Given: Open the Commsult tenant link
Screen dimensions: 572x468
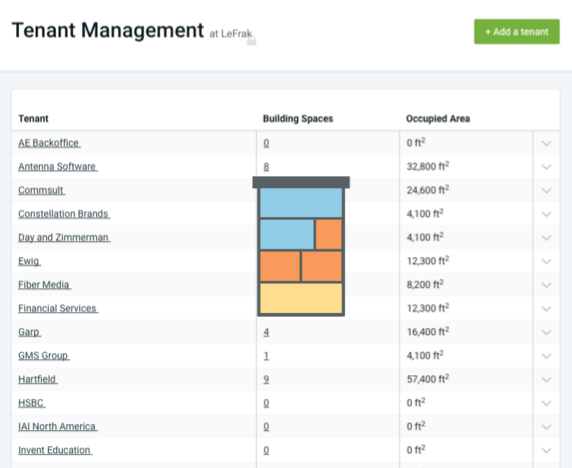Looking at the screenshot, I should pos(42,190).
